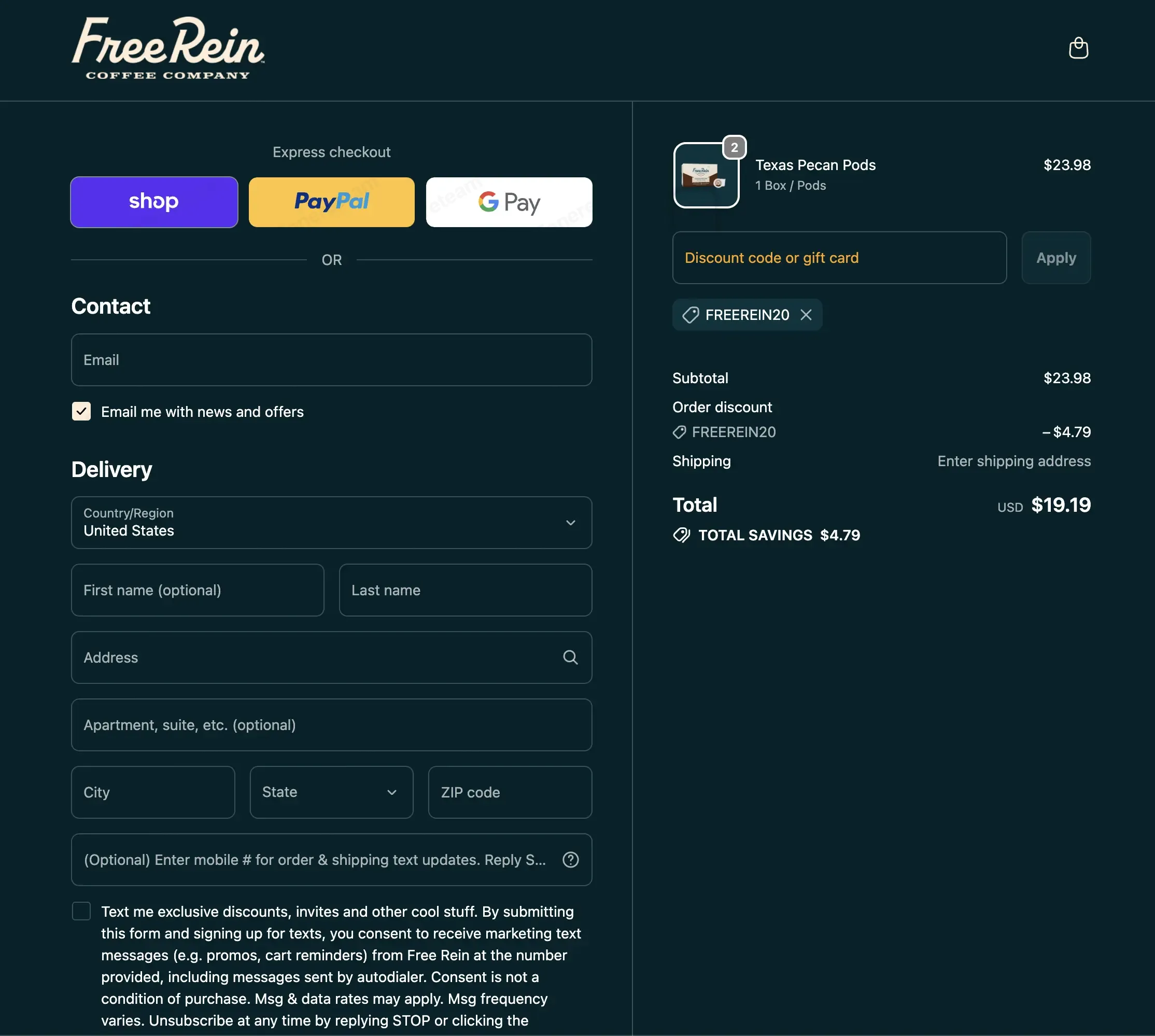Open the shopping bag cart icon
This screenshot has height=1036, width=1155.
point(1078,48)
